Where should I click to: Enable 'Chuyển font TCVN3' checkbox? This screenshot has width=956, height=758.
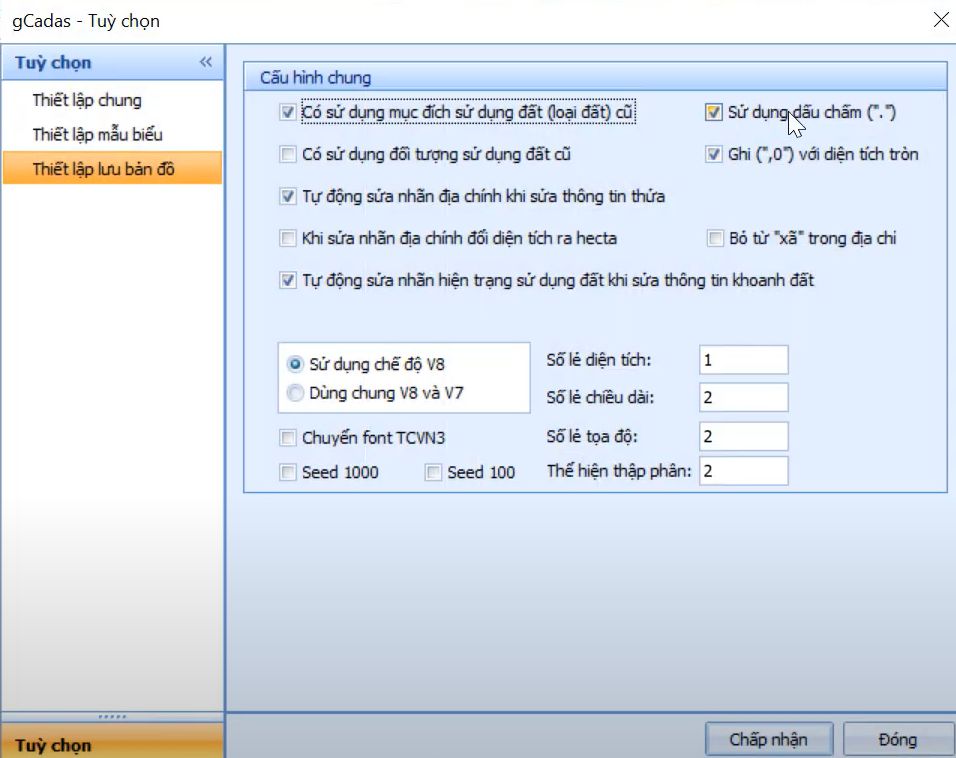[288, 438]
